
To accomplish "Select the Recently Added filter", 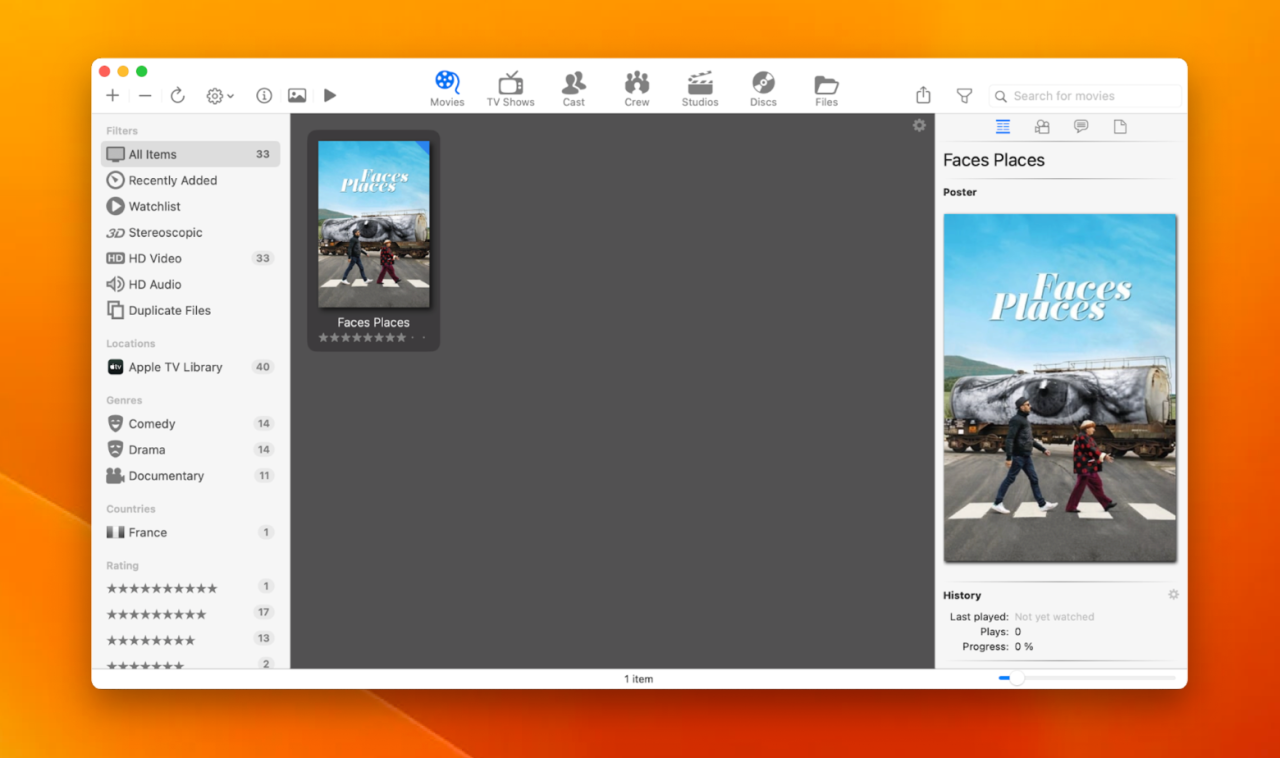I will point(190,180).
